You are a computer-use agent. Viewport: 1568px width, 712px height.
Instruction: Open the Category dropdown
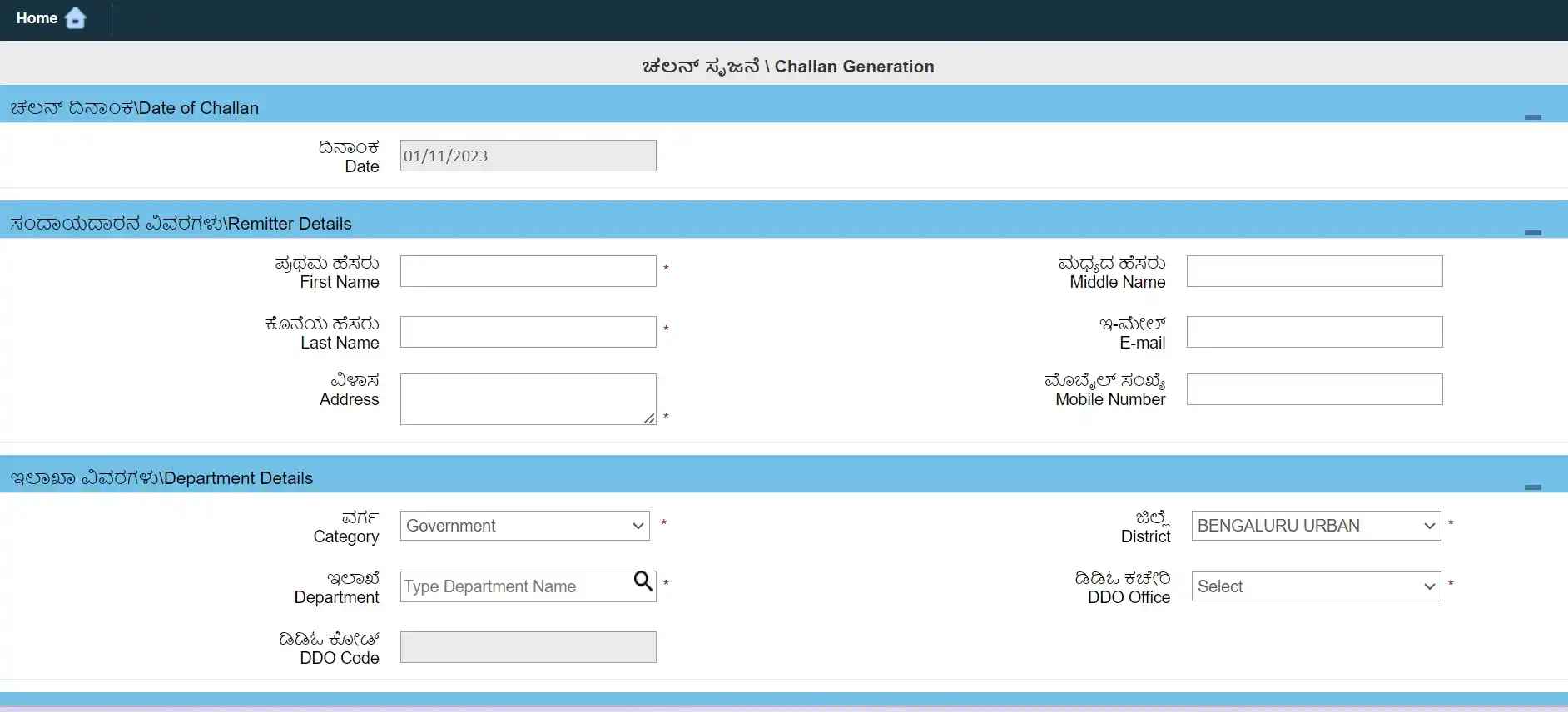524,526
